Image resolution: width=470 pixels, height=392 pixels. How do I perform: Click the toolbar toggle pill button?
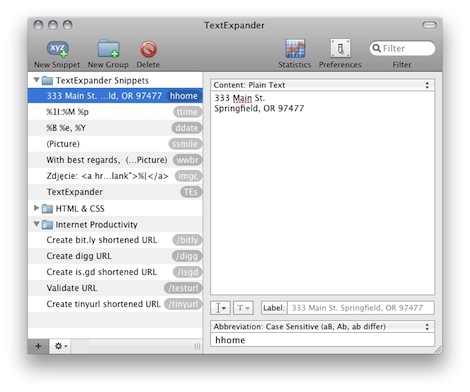pos(429,25)
